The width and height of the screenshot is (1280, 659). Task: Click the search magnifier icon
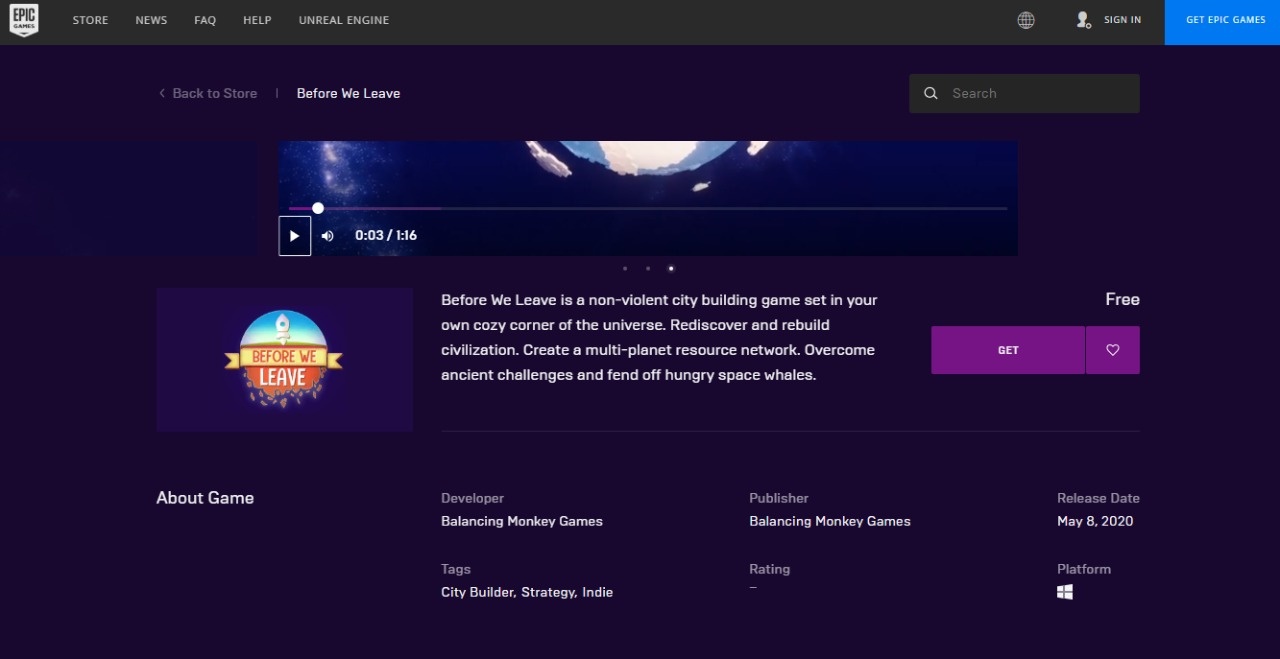click(931, 93)
